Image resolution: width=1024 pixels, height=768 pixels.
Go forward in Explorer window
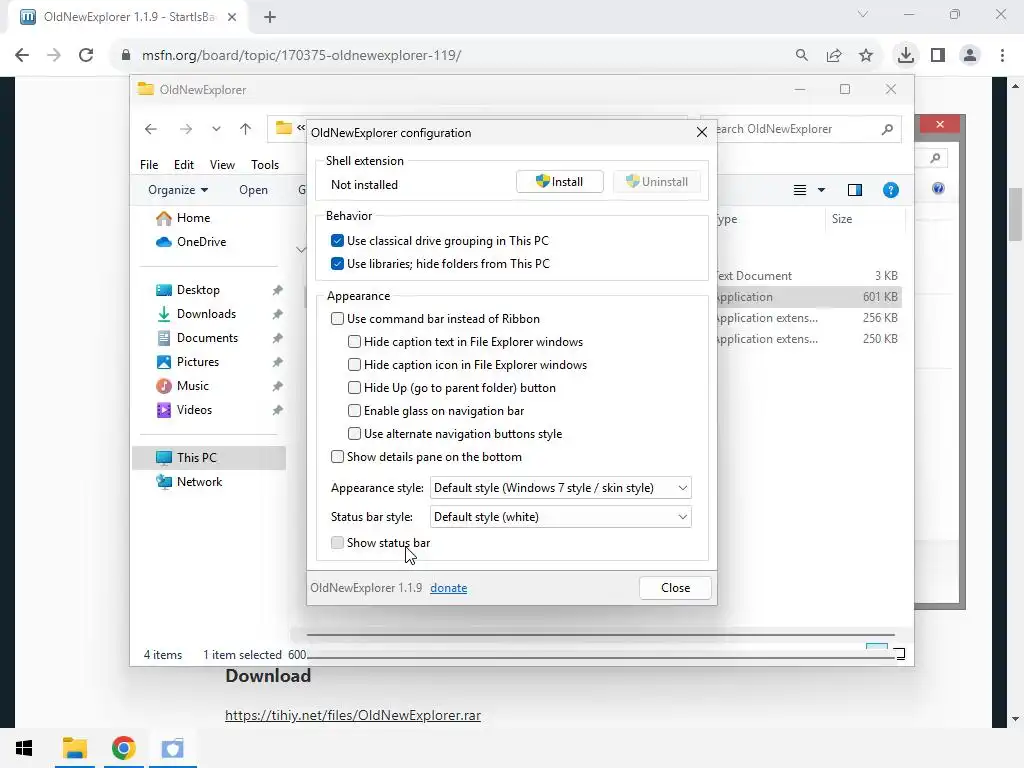click(186, 129)
